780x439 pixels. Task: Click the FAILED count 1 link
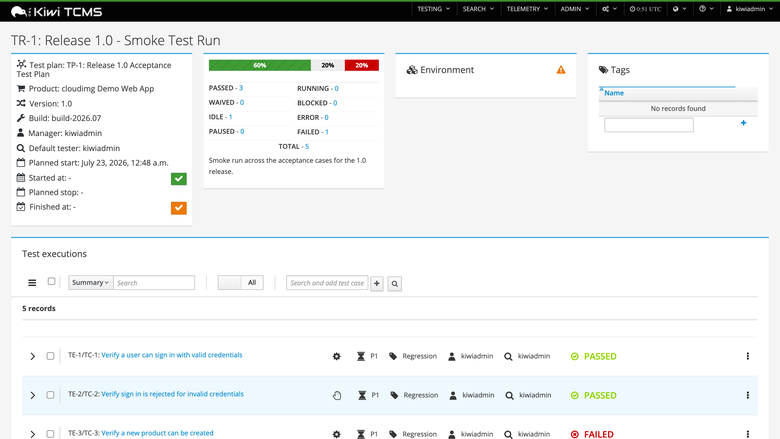coord(327,132)
